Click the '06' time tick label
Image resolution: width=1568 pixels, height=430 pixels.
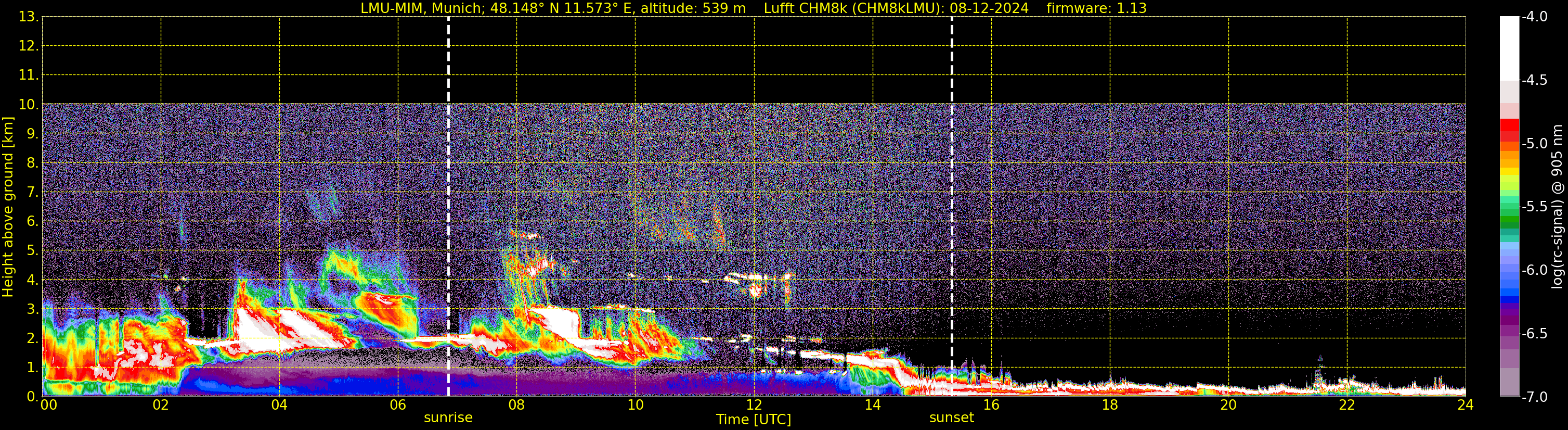point(398,405)
